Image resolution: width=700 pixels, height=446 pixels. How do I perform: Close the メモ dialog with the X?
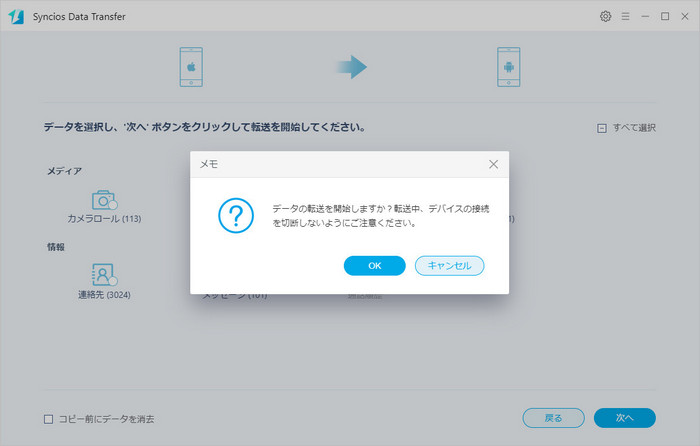(x=493, y=164)
